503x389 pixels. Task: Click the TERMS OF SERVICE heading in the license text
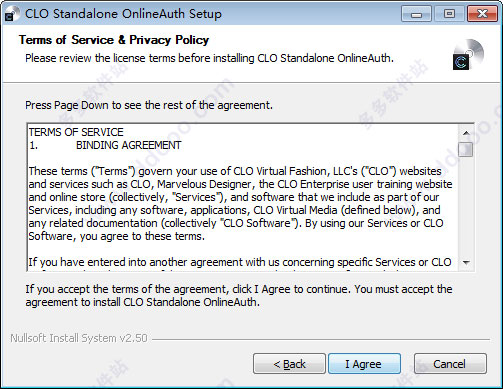tap(76, 132)
